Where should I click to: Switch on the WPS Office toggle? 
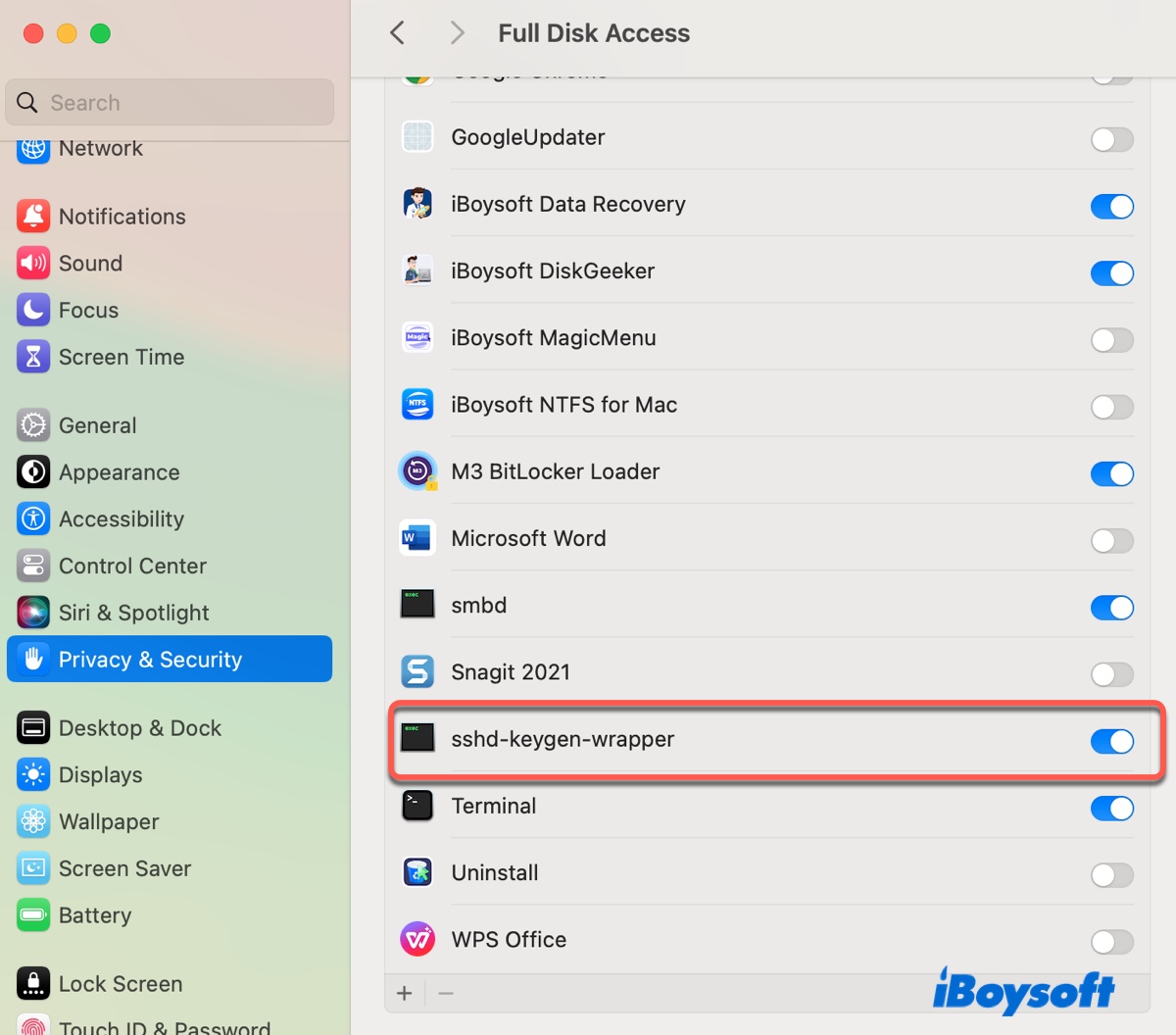pyautogui.click(x=1112, y=942)
